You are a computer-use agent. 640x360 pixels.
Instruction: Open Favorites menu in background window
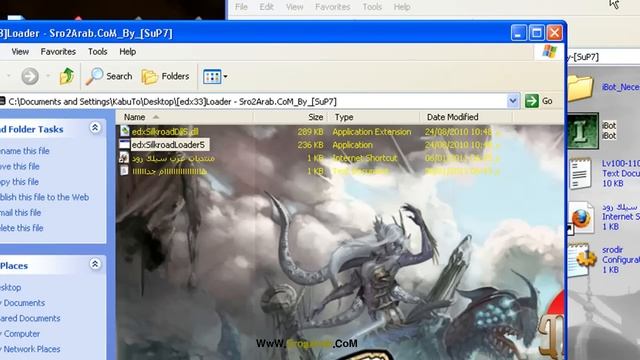click(332, 7)
